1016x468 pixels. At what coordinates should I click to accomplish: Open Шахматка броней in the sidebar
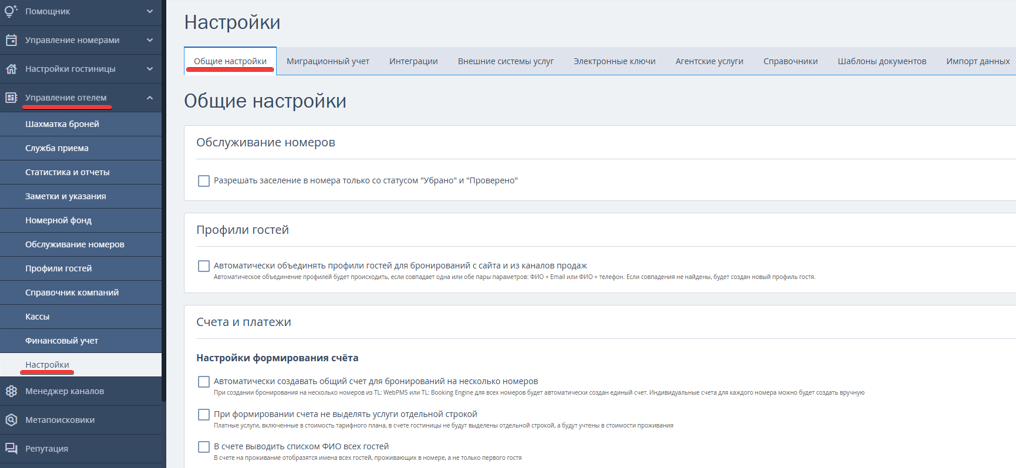coord(81,124)
